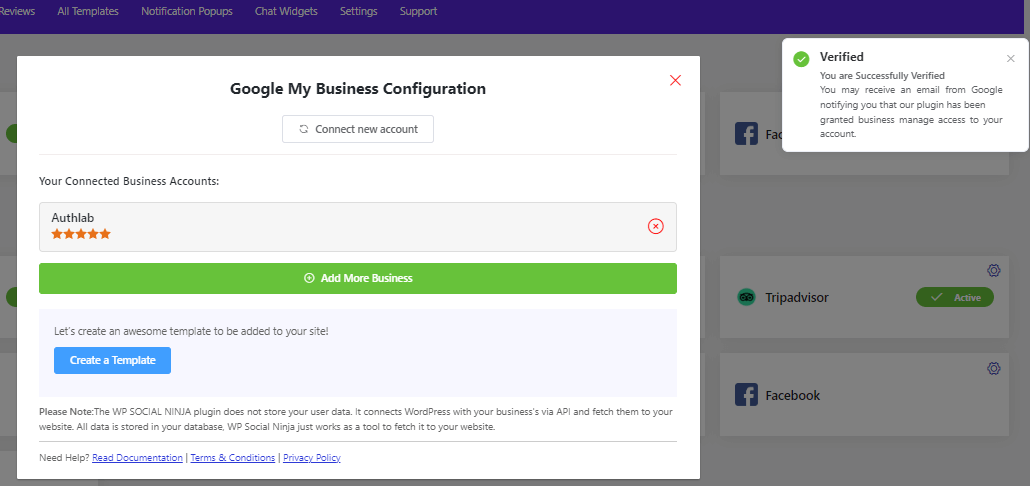The height and width of the screenshot is (486, 1030).
Task: Open the Read Documentation link
Action: (x=137, y=458)
